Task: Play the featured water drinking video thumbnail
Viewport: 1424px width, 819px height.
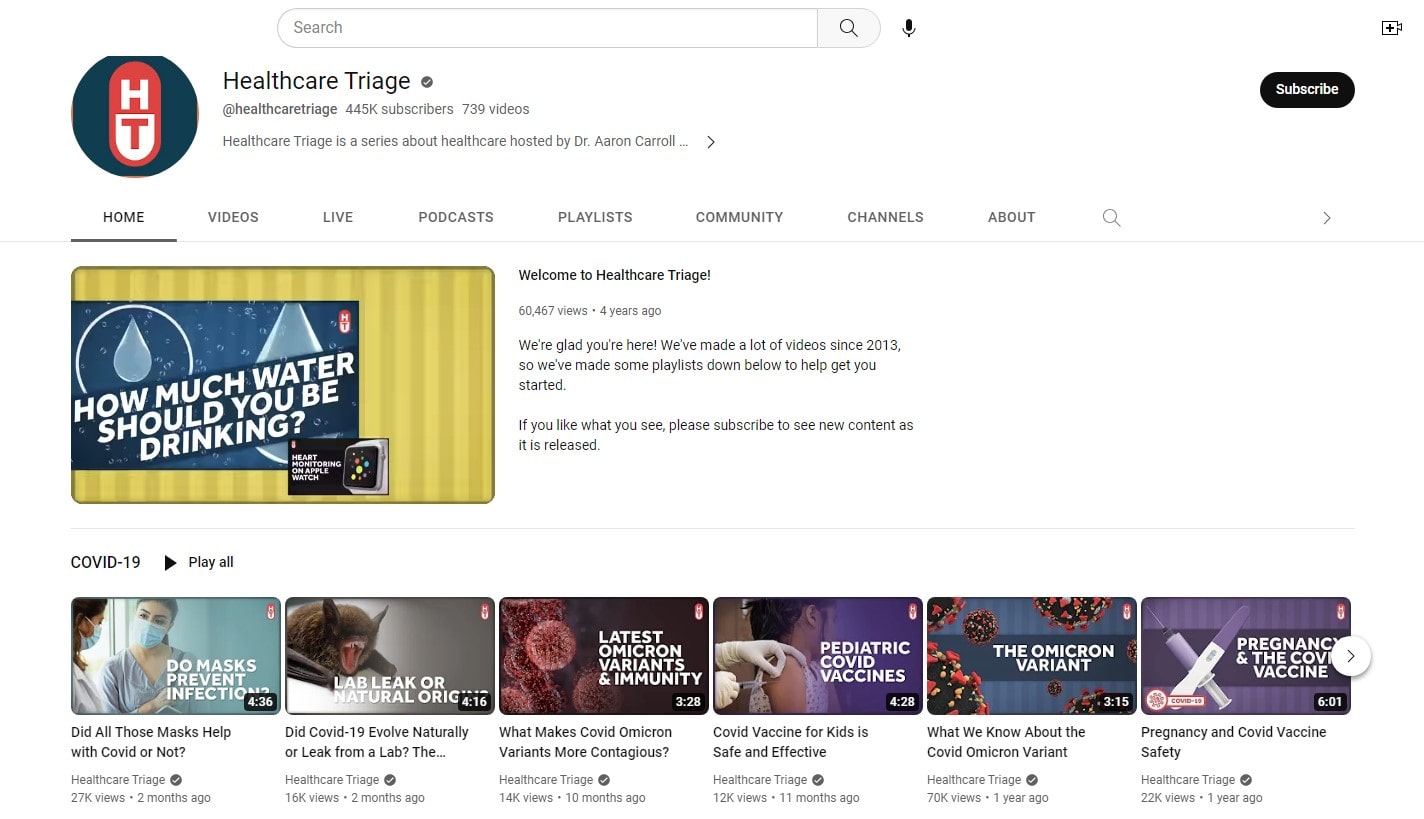Action: click(283, 385)
